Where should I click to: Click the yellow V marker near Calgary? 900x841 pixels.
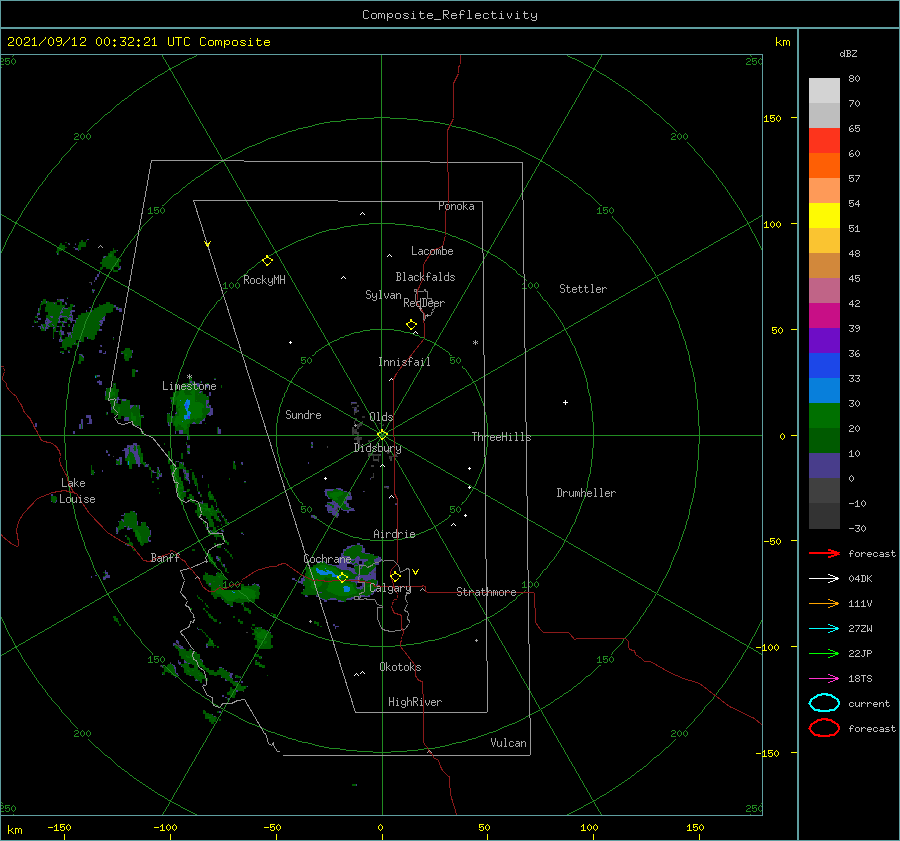click(x=415, y=572)
